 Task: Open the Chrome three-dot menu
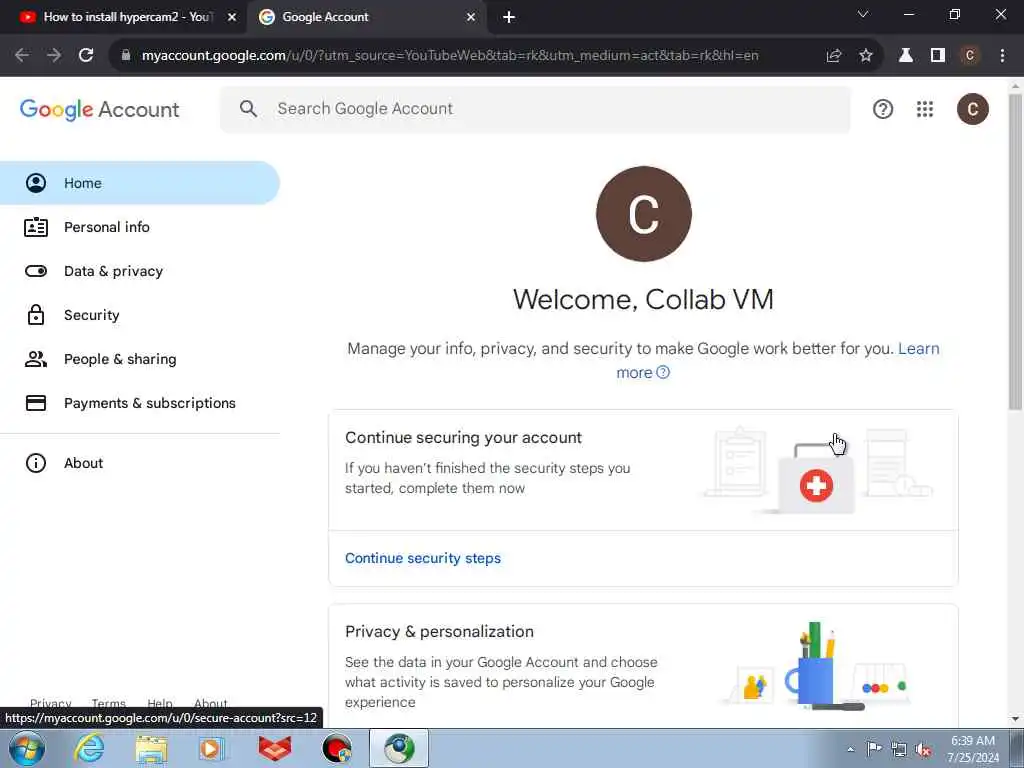pyautogui.click(x=1002, y=56)
